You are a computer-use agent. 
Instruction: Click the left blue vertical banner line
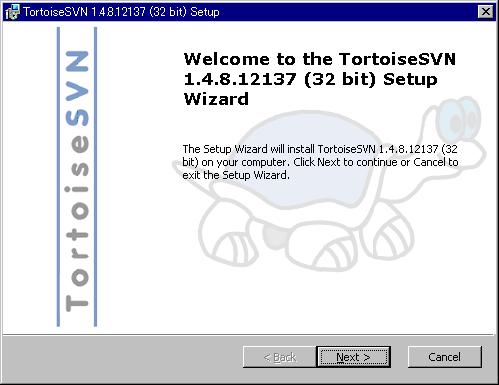[x=58, y=177]
